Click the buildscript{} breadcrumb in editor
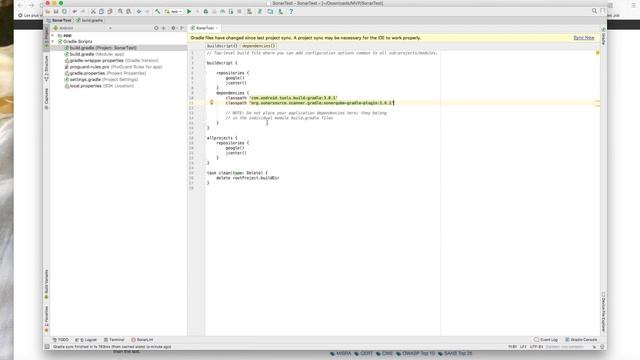Screen dimensions: 640x360 point(222,46)
